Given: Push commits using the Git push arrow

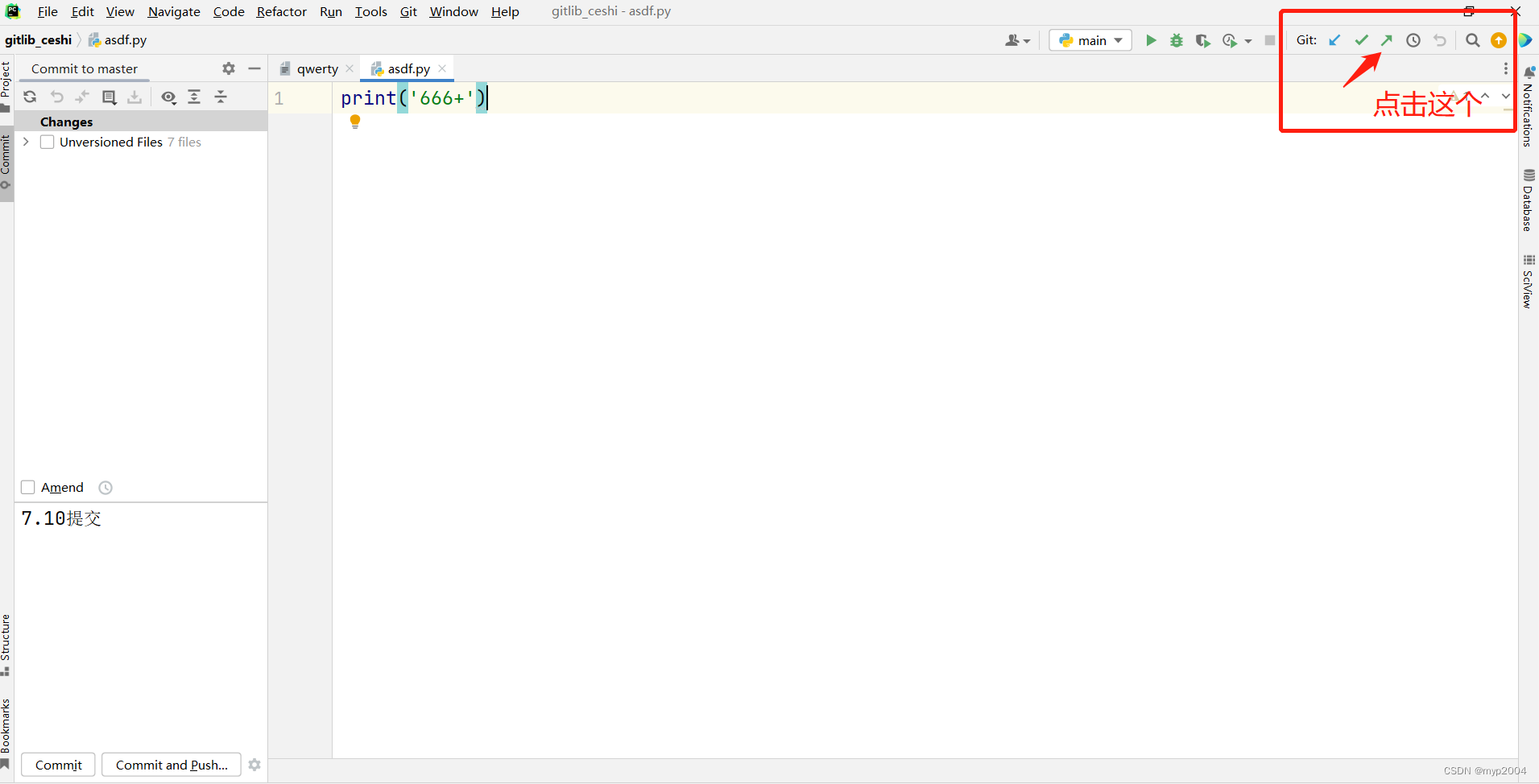Looking at the screenshot, I should pyautogui.click(x=1388, y=39).
